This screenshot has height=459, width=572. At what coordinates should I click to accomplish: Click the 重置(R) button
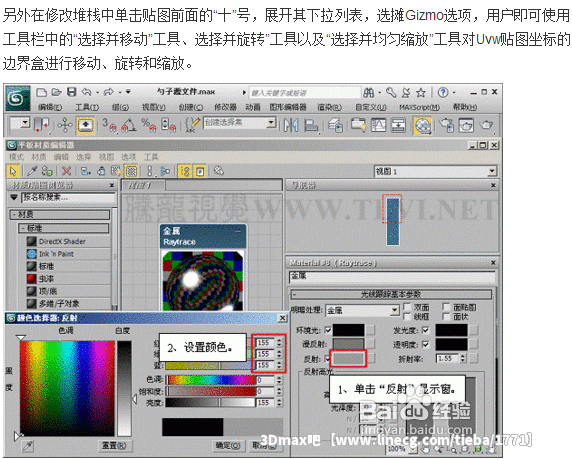click(114, 446)
